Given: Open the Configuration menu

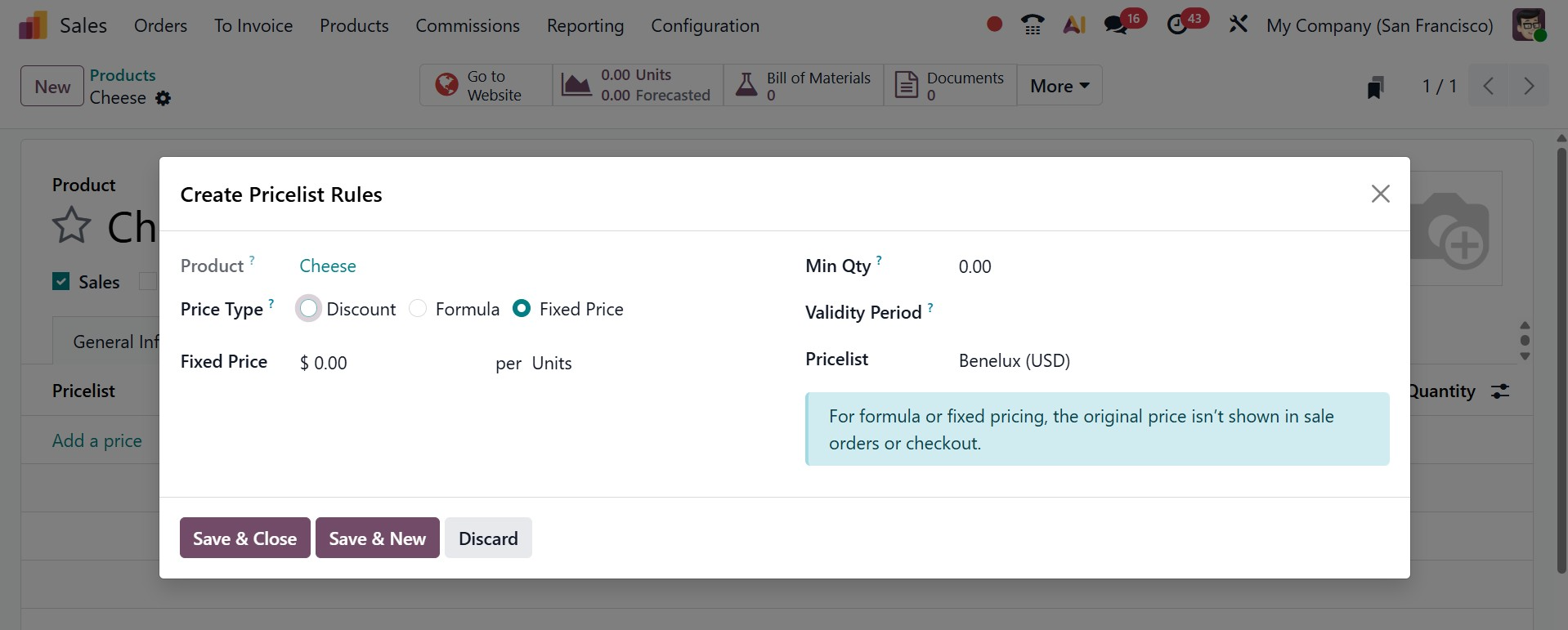Looking at the screenshot, I should (x=705, y=25).
